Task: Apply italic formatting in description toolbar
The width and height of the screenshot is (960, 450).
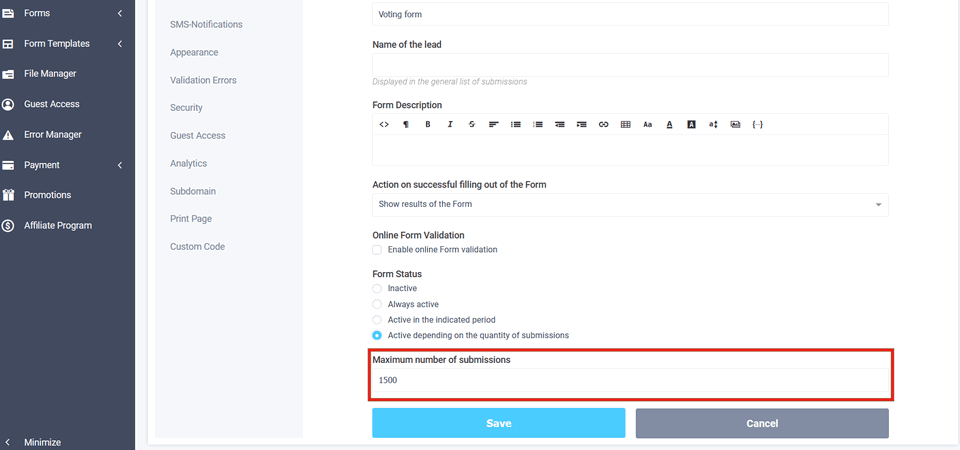Action: [450, 124]
